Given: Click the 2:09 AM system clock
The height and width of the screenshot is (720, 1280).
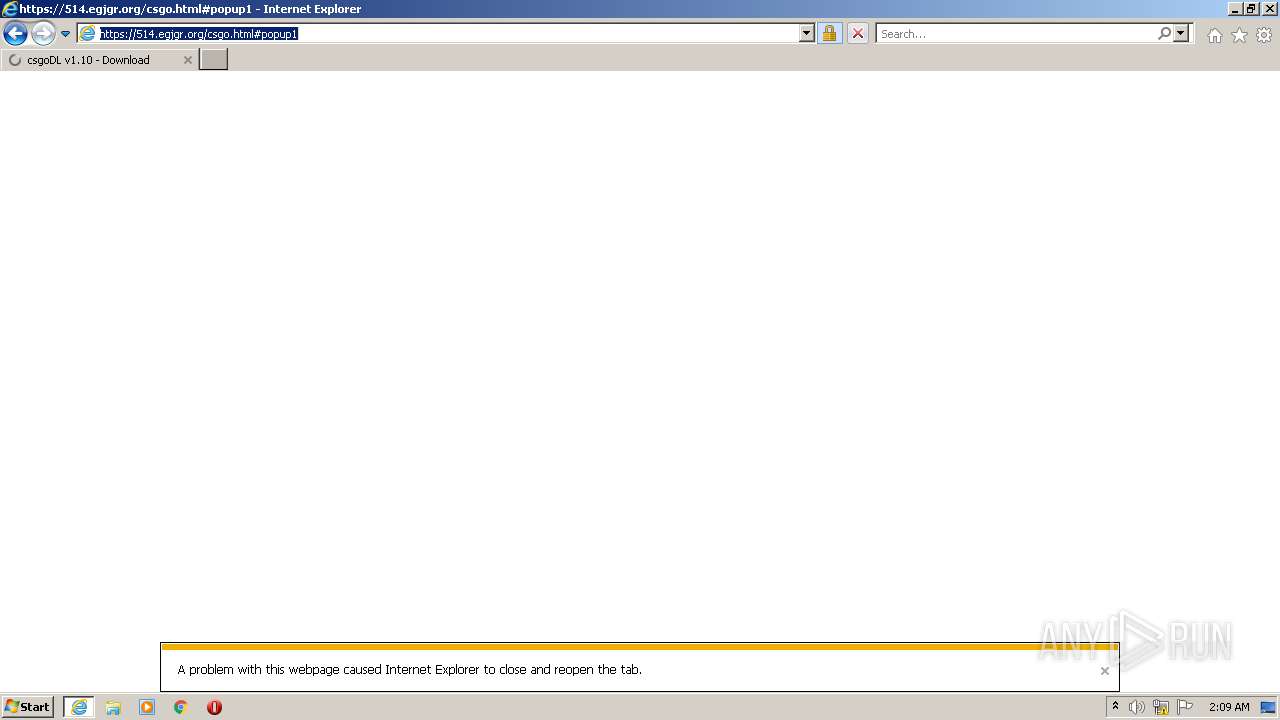Looking at the screenshot, I should pyautogui.click(x=1229, y=707).
